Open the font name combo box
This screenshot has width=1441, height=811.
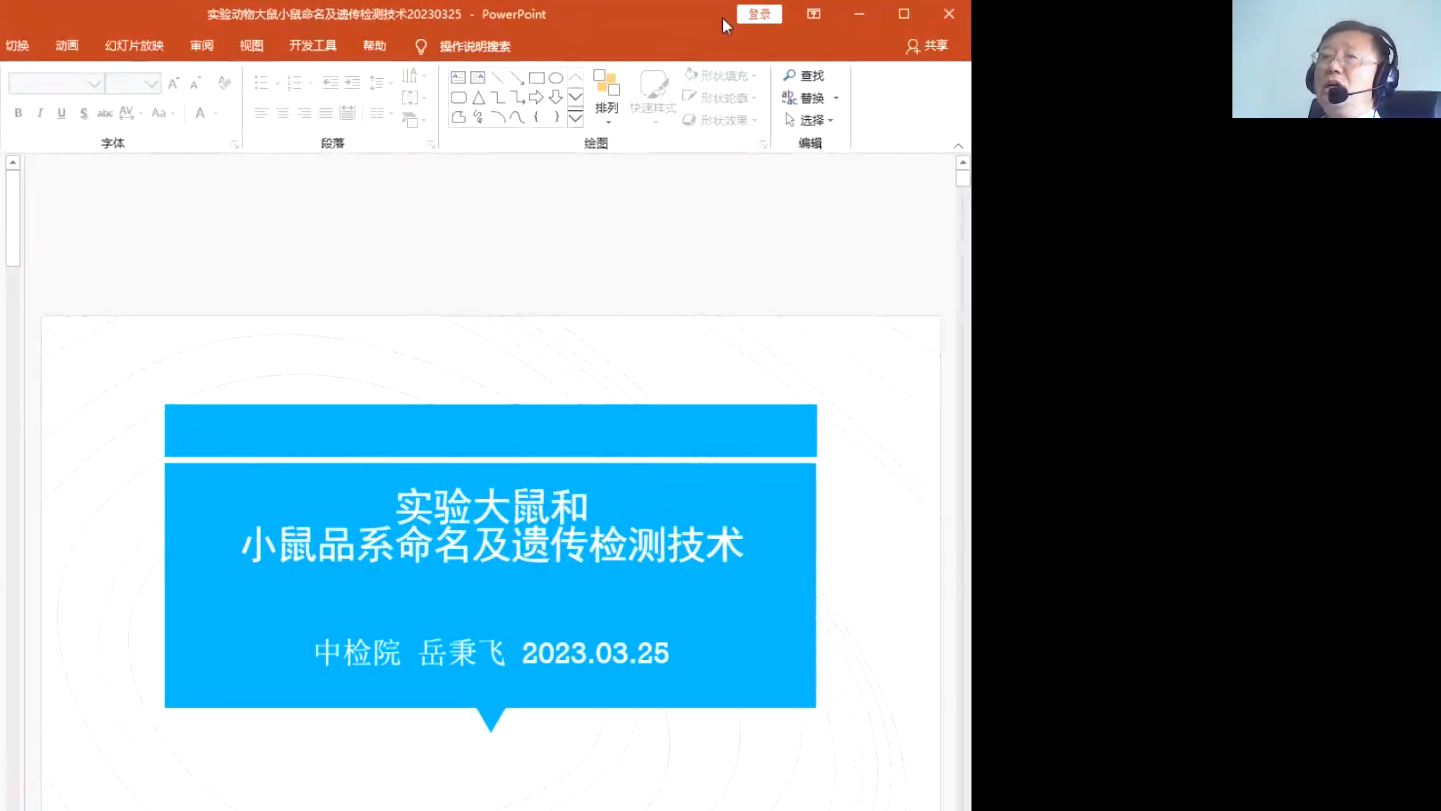56,84
